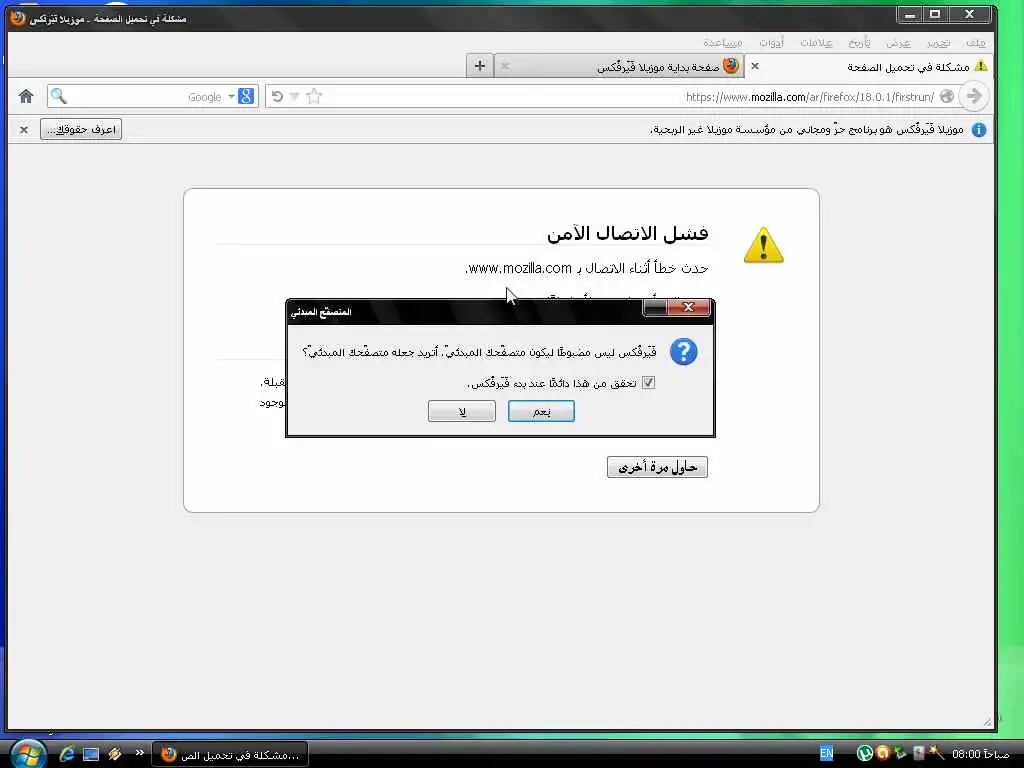The width and height of the screenshot is (1024, 768).
Task: Open the تحرير menu
Action: click(938, 42)
